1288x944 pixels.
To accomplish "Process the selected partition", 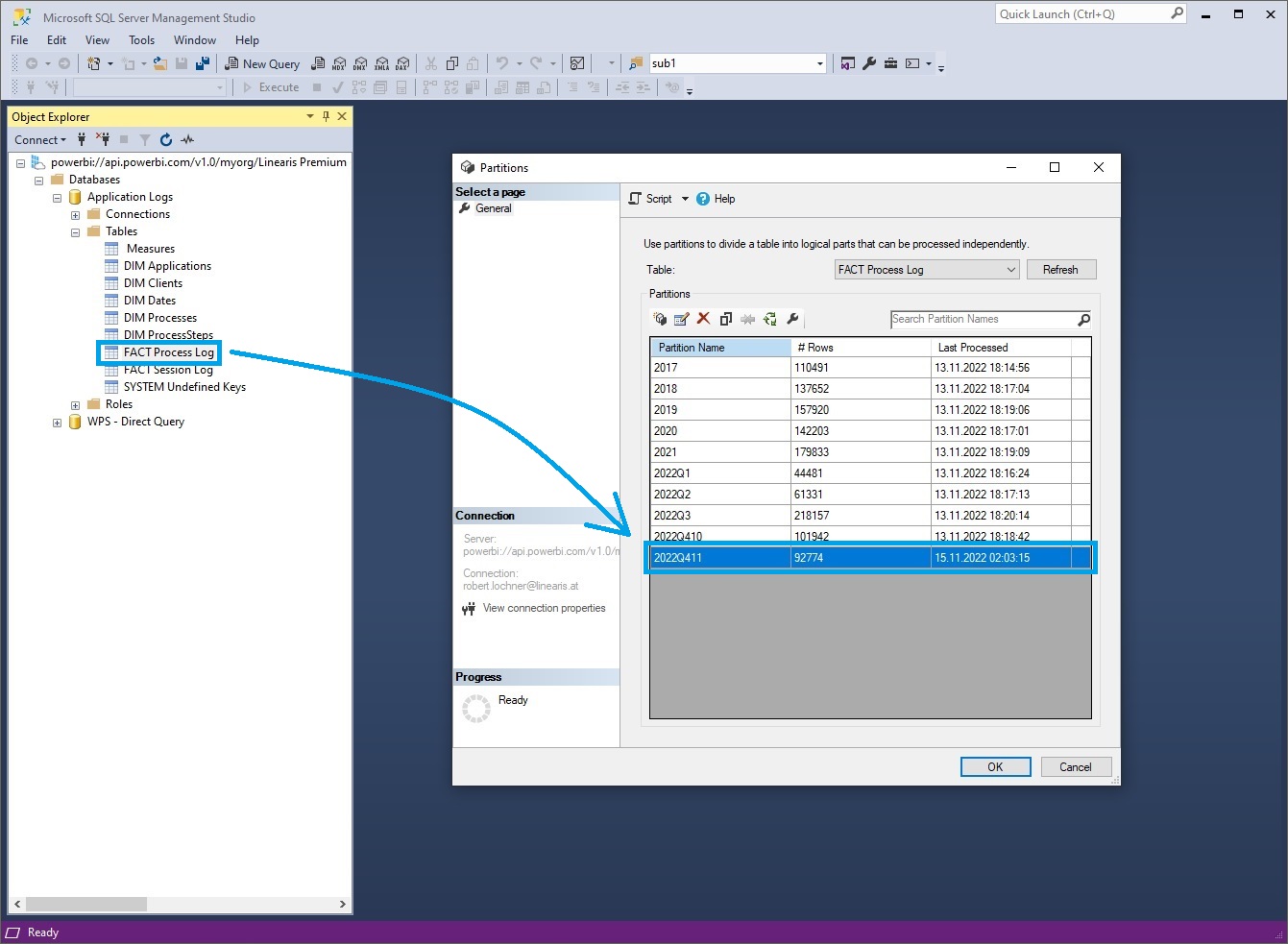I will pos(769,318).
